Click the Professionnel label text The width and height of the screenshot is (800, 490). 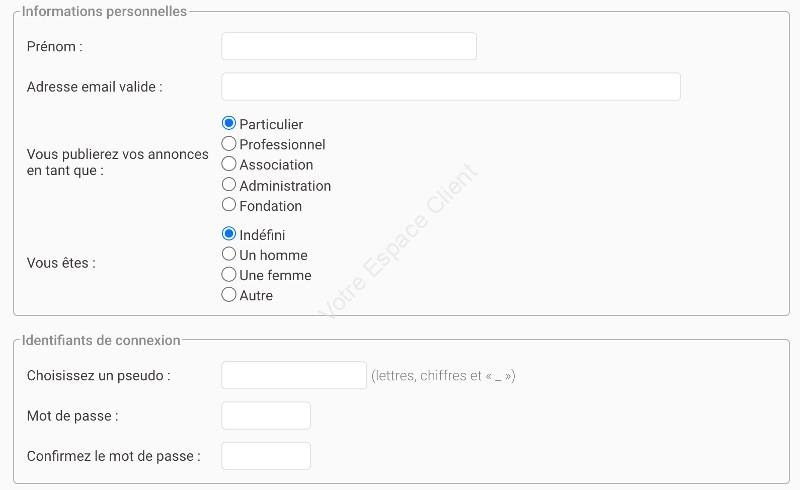point(282,144)
